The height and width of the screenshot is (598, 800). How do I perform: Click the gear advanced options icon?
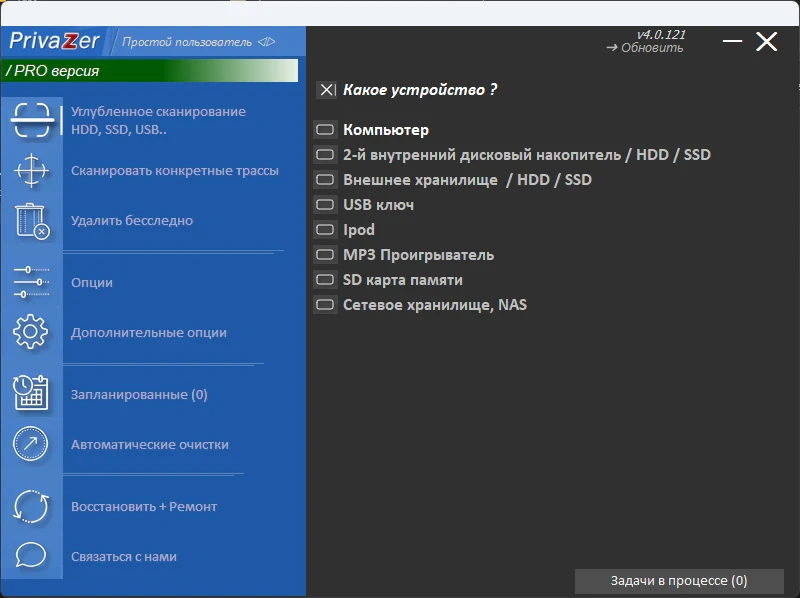coord(31,332)
